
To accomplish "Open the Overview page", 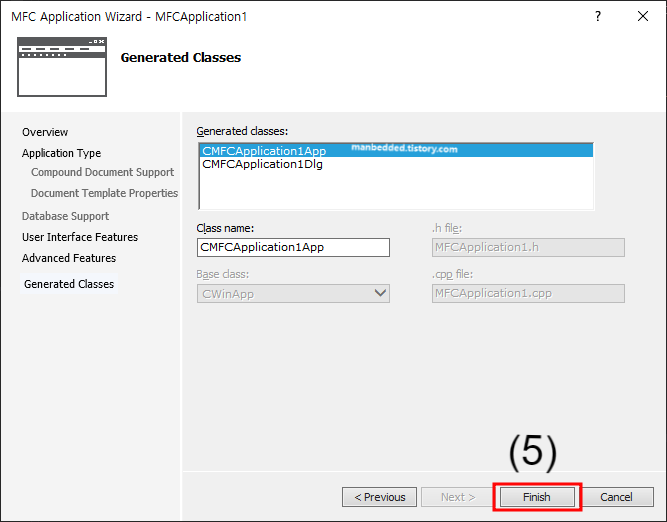I will coord(45,132).
